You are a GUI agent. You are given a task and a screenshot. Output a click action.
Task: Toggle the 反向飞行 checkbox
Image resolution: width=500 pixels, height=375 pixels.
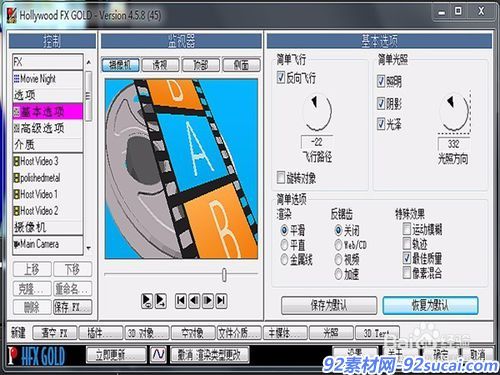pyautogui.click(x=281, y=78)
